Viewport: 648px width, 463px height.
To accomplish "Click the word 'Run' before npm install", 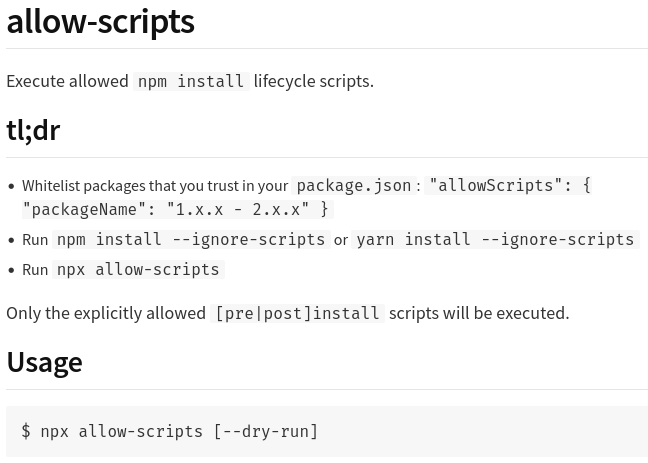I will click(35, 240).
